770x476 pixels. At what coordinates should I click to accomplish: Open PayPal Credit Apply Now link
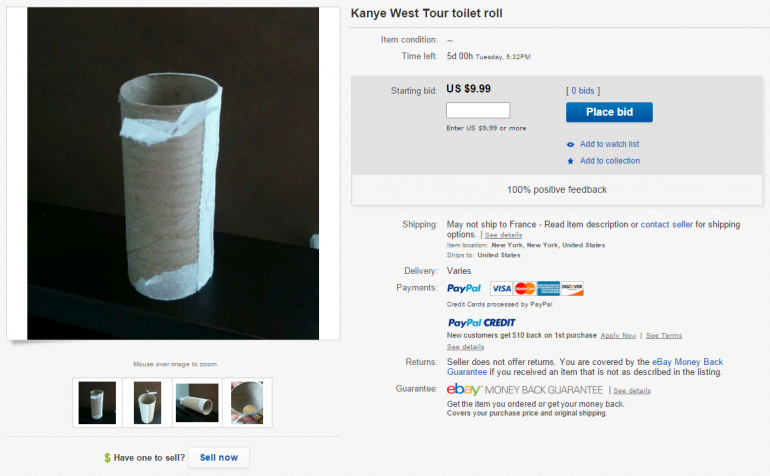[618, 336]
